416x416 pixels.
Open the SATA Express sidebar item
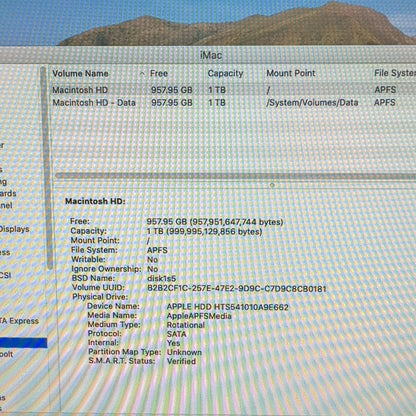pos(19,321)
